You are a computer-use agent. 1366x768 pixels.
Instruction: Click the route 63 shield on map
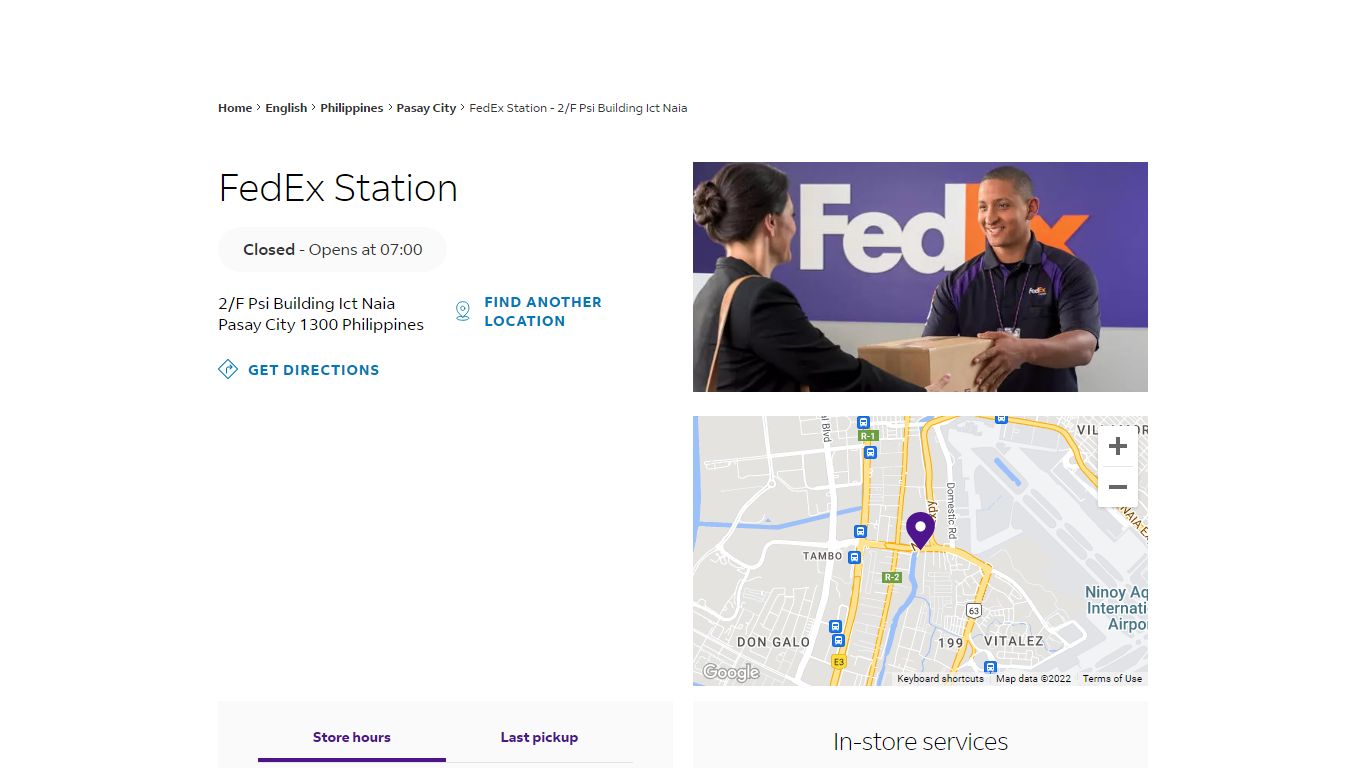point(974,610)
